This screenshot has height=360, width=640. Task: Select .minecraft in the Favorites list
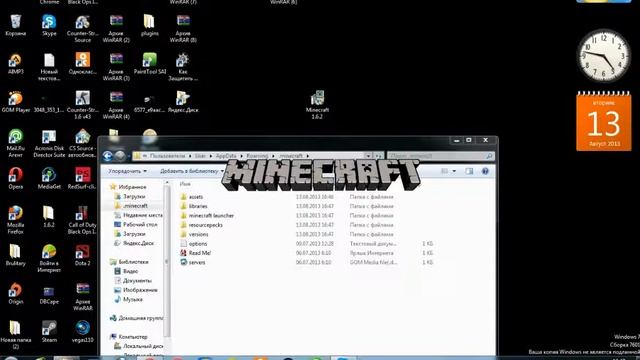click(x=136, y=206)
